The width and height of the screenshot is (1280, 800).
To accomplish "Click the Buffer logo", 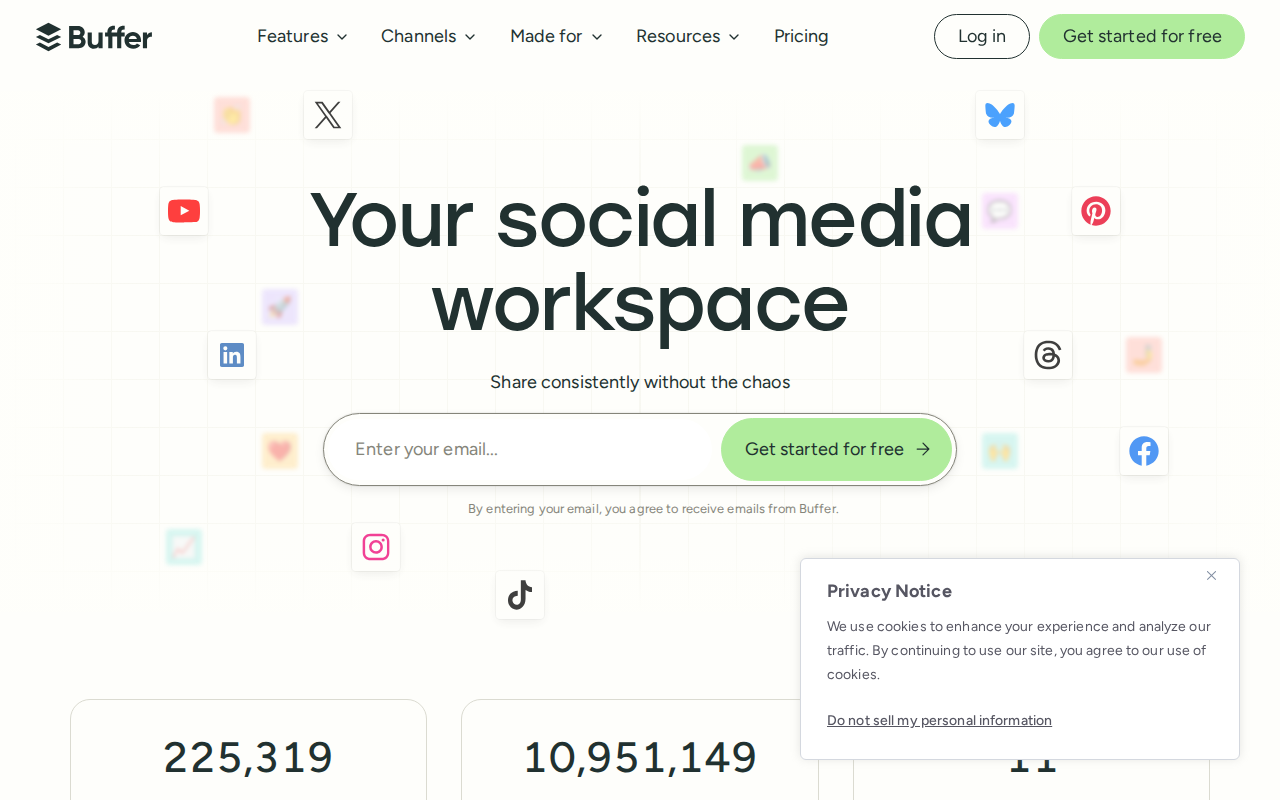I will (94, 36).
